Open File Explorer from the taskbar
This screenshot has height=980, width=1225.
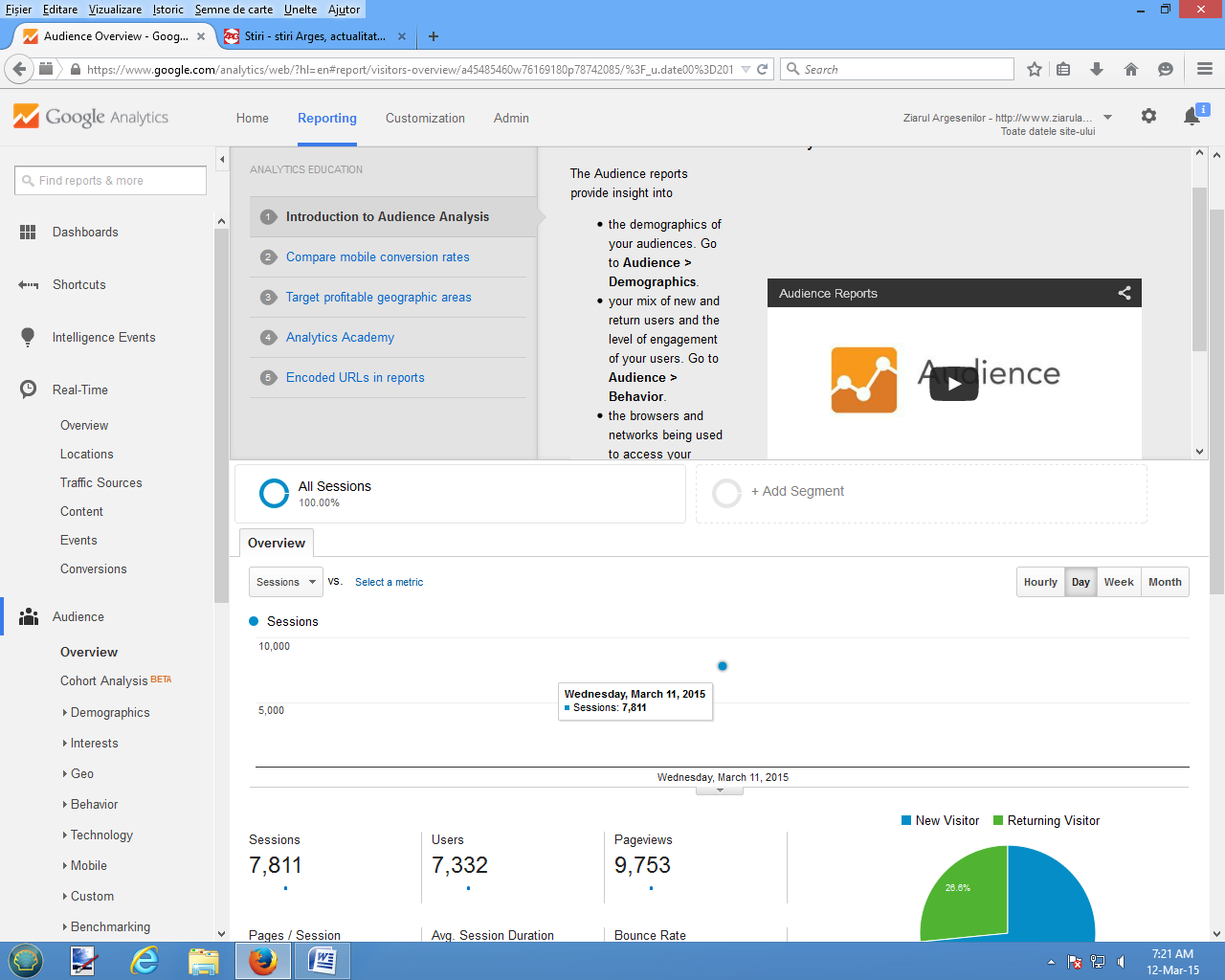204,961
